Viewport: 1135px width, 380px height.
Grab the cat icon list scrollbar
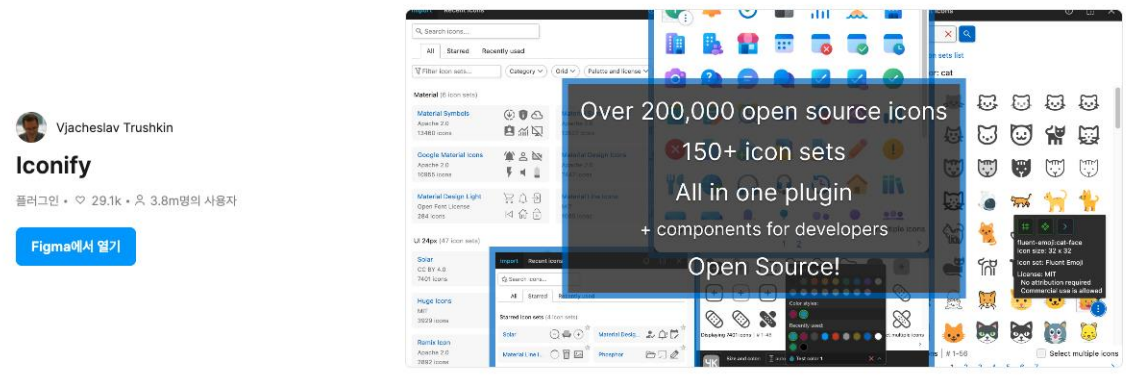pyautogui.click(x=1118, y=109)
